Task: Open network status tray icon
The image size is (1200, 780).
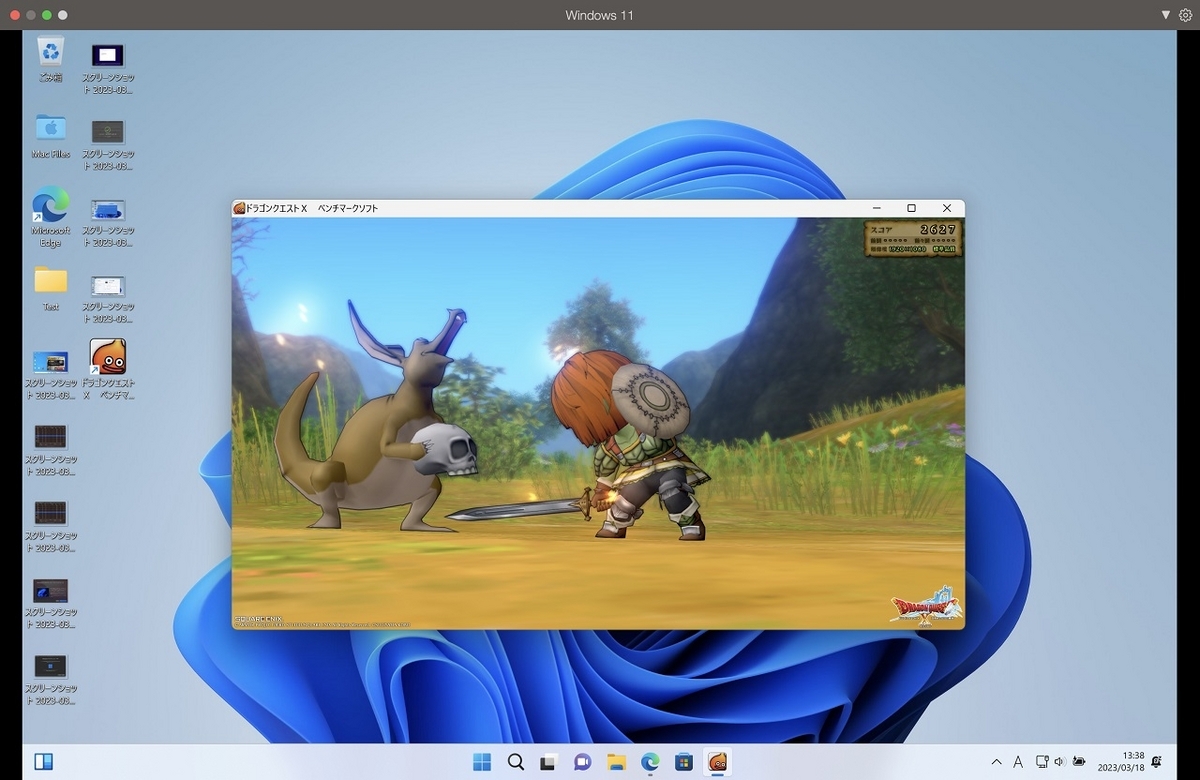Action: coord(1042,762)
